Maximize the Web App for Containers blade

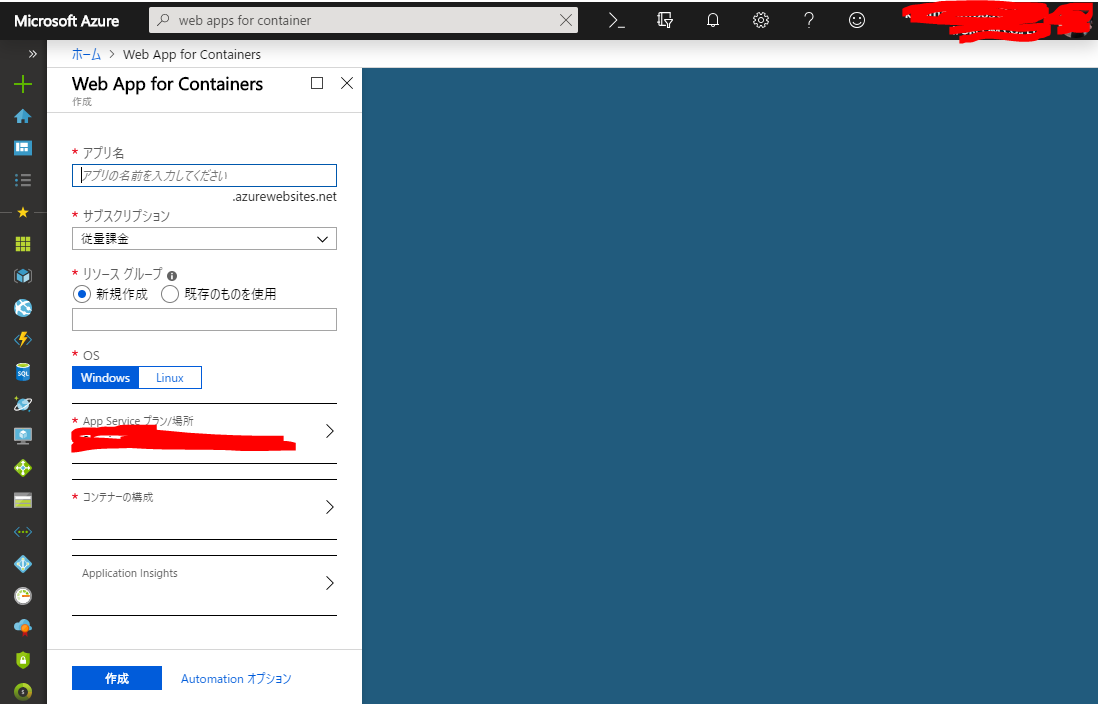[x=317, y=83]
